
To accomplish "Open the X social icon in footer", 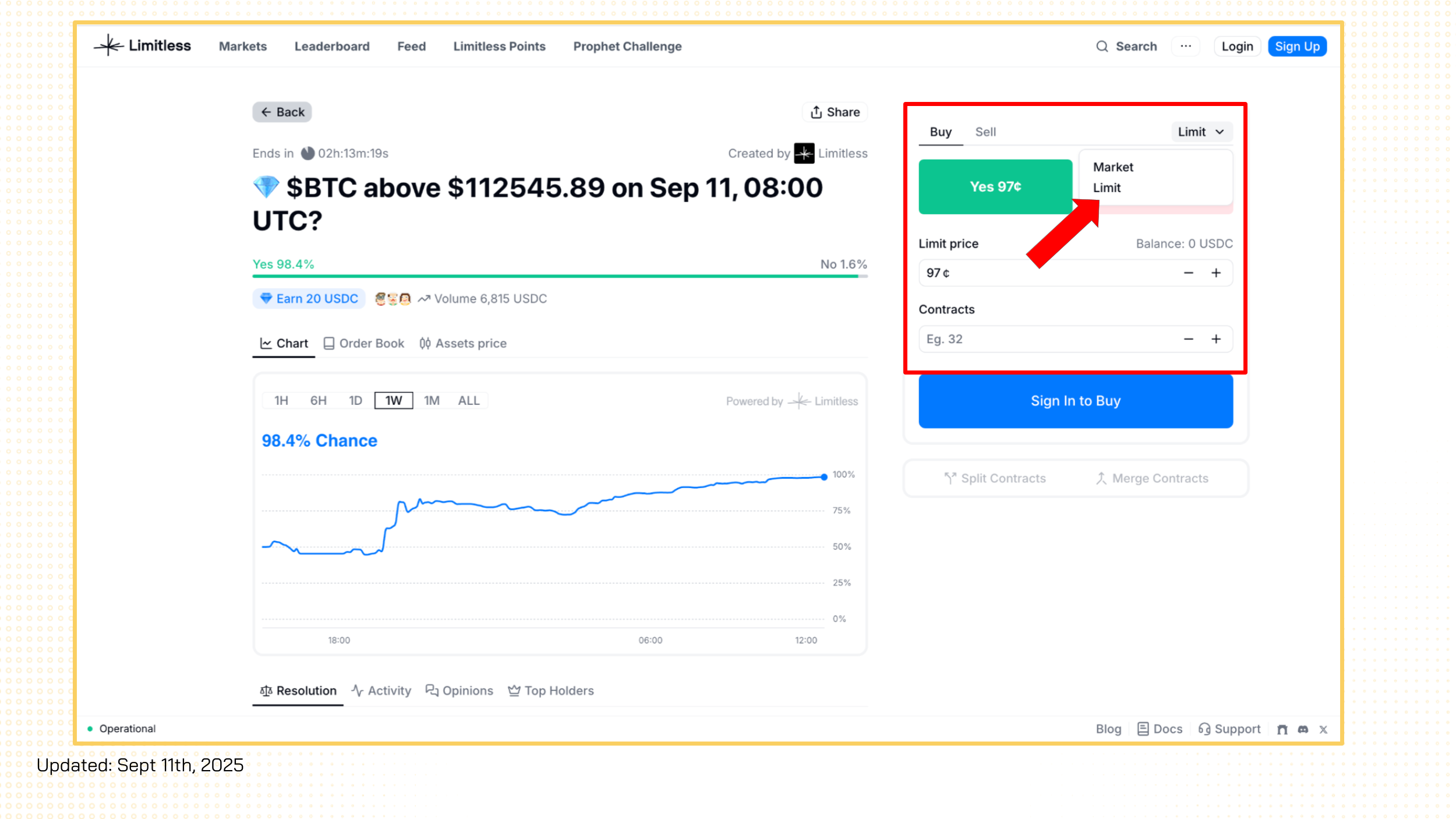I will tap(1323, 729).
